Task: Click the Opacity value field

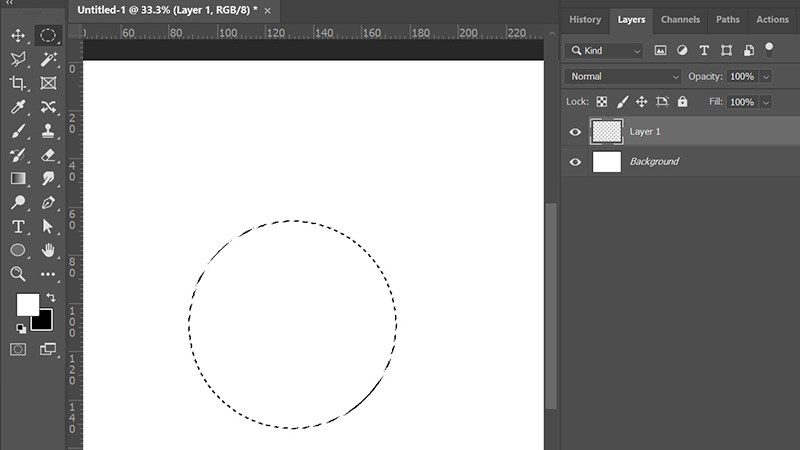Action: pyautogui.click(x=742, y=77)
